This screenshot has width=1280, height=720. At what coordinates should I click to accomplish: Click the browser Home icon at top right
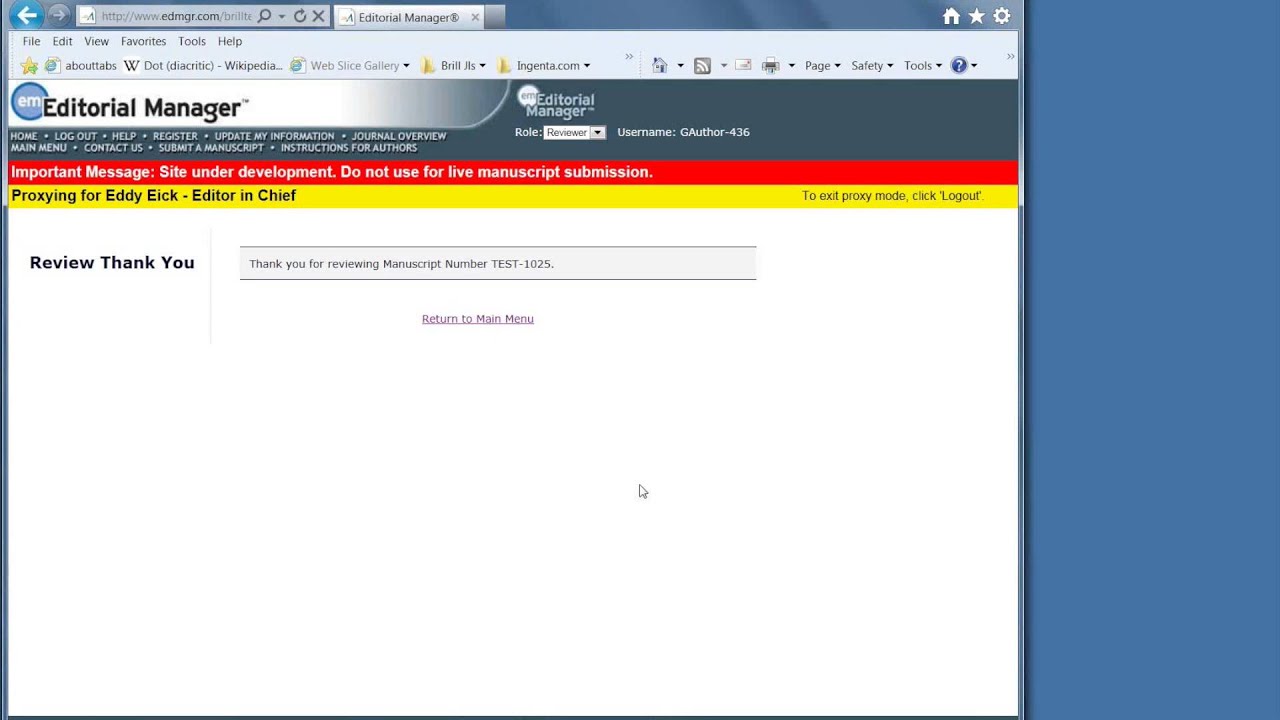(951, 16)
